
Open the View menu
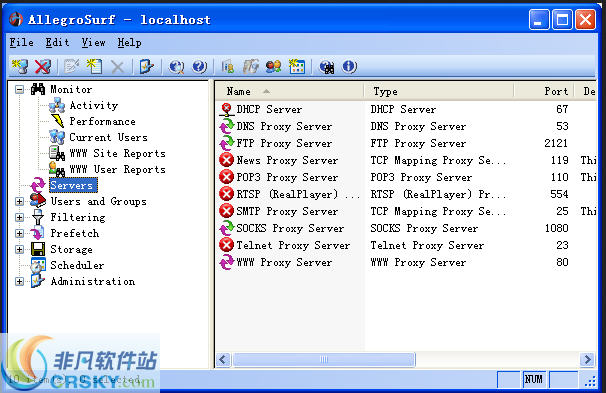[x=93, y=42]
